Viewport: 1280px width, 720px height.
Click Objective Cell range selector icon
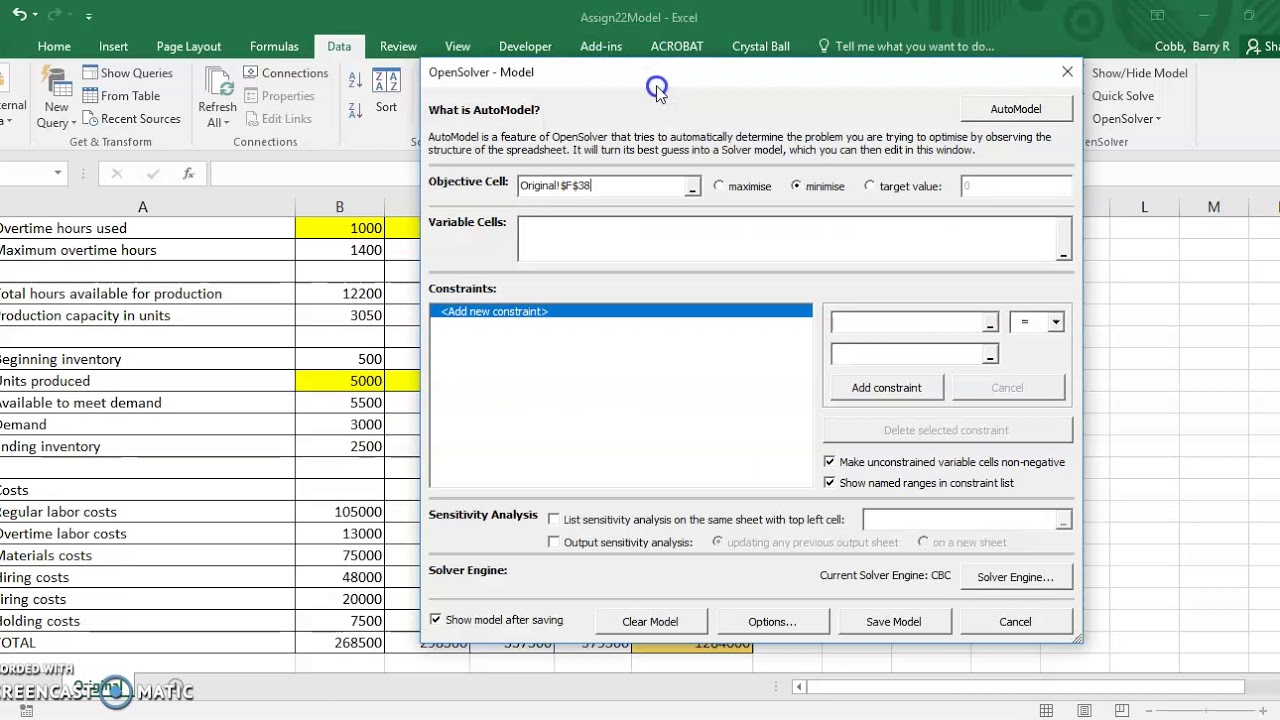point(692,187)
